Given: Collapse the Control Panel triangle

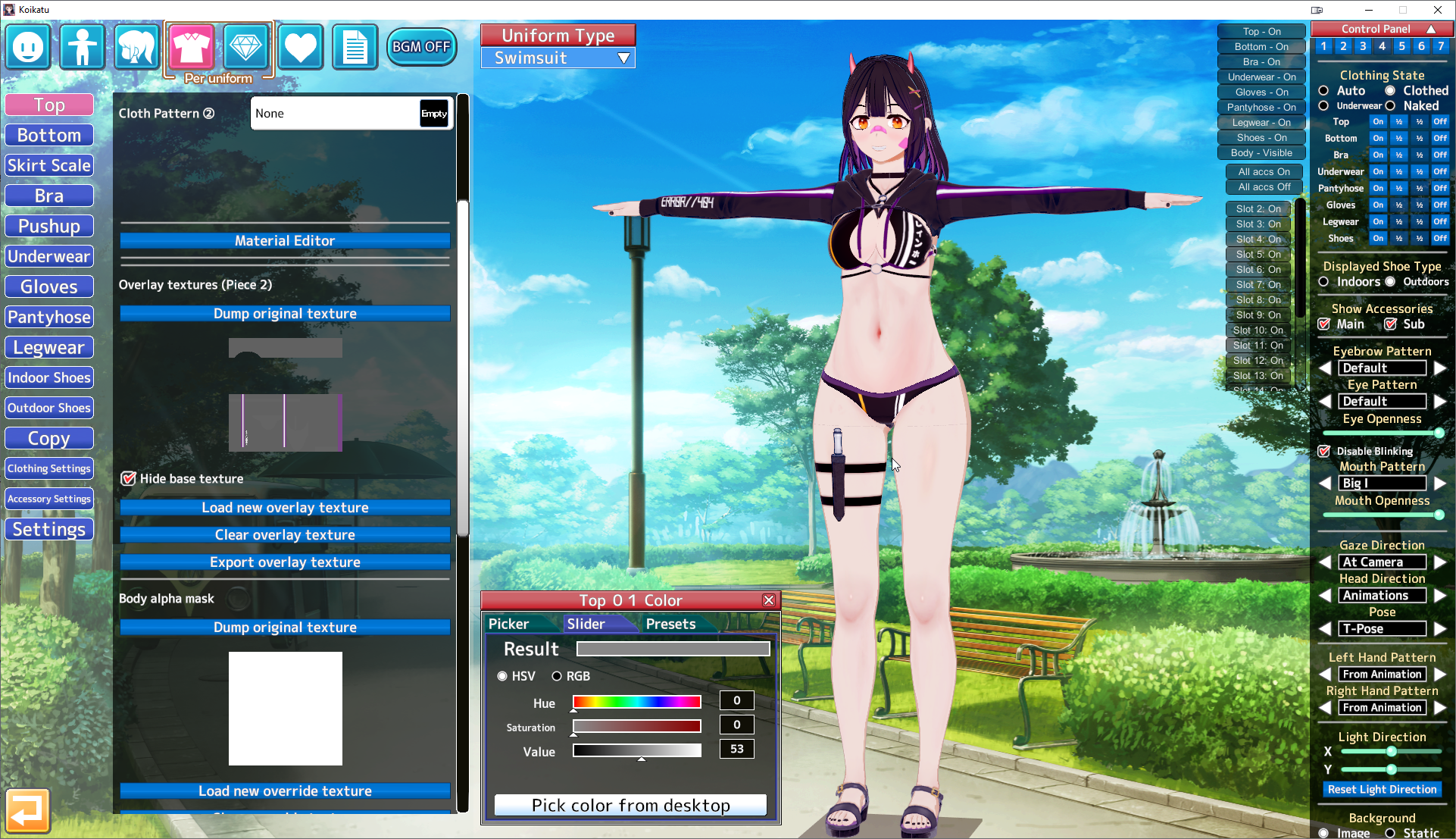Looking at the screenshot, I should [x=1431, y=29].
